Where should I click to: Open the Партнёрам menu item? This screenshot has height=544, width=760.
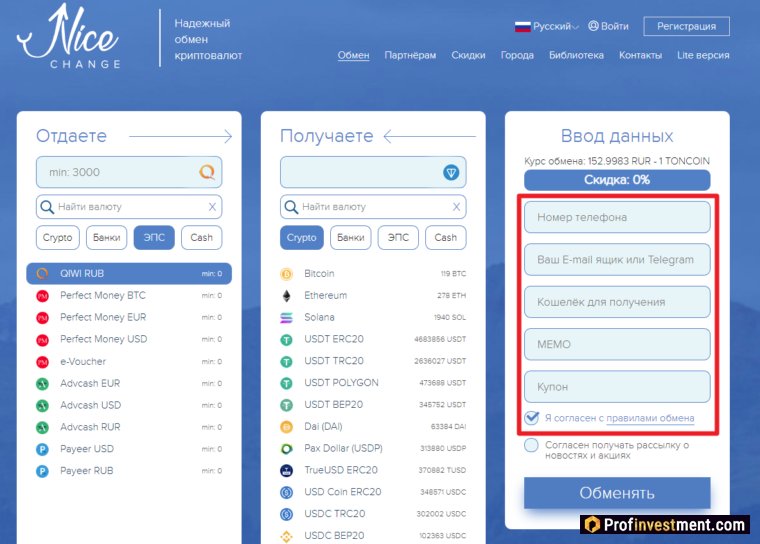tap(410, 55)
